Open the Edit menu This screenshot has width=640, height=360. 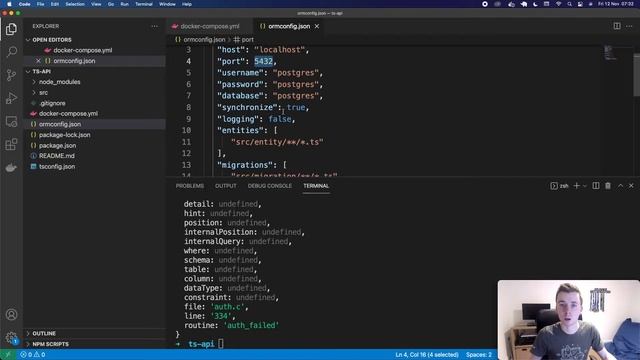55,4
